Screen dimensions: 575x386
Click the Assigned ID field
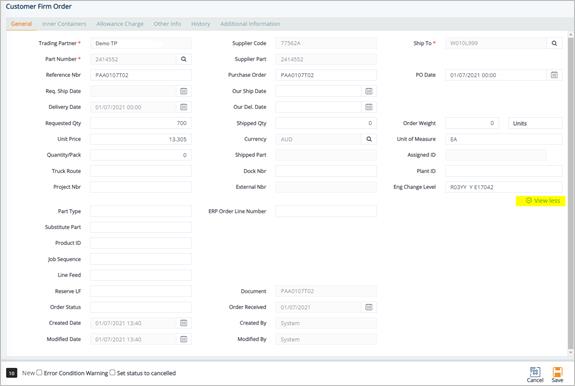[x=496, y=155]
